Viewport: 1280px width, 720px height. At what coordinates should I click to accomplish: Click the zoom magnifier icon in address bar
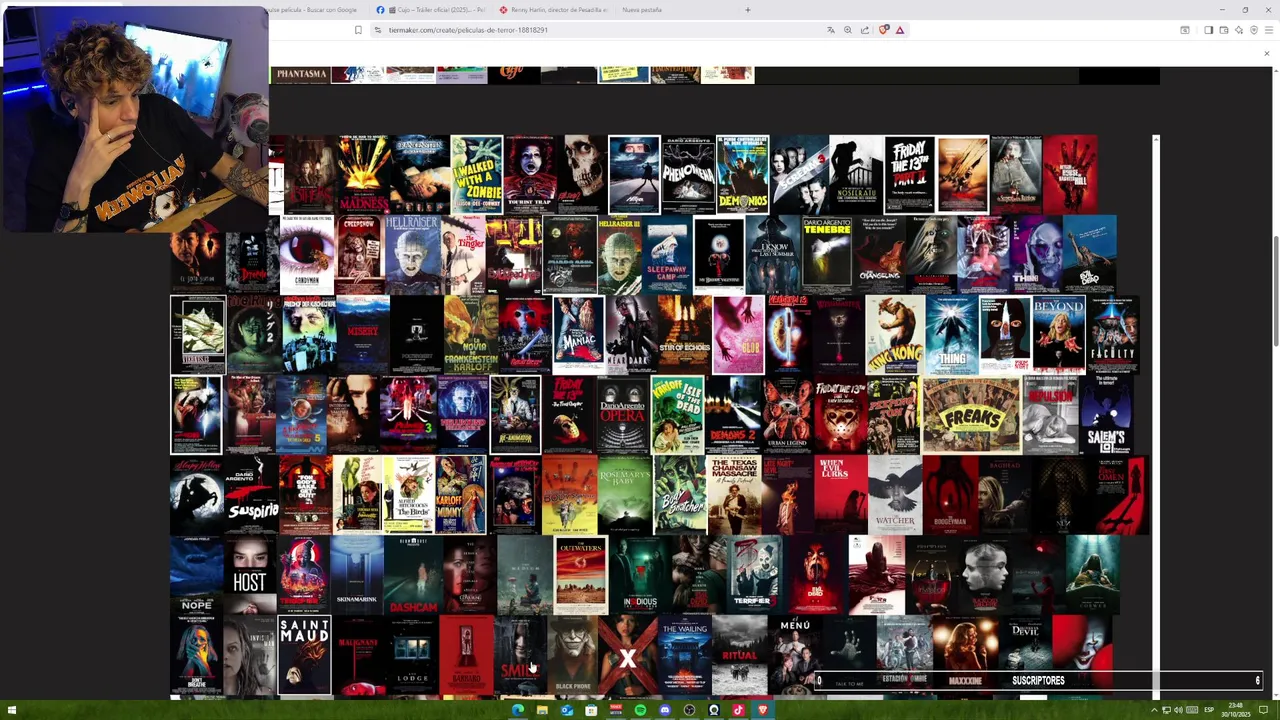(x=848, y=30)
